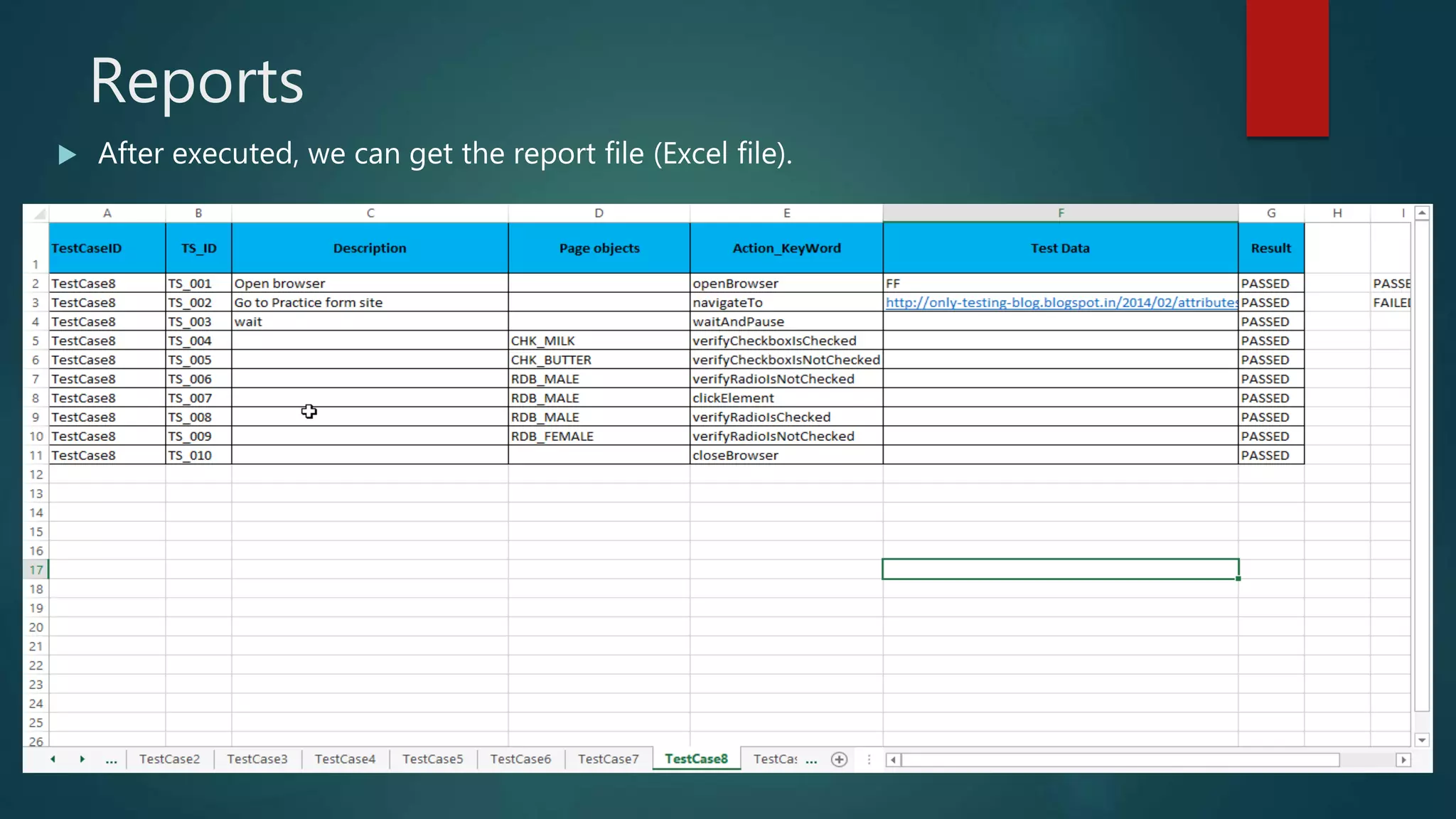Click the horizontal scrollbar thumb

click(1120, 760)
